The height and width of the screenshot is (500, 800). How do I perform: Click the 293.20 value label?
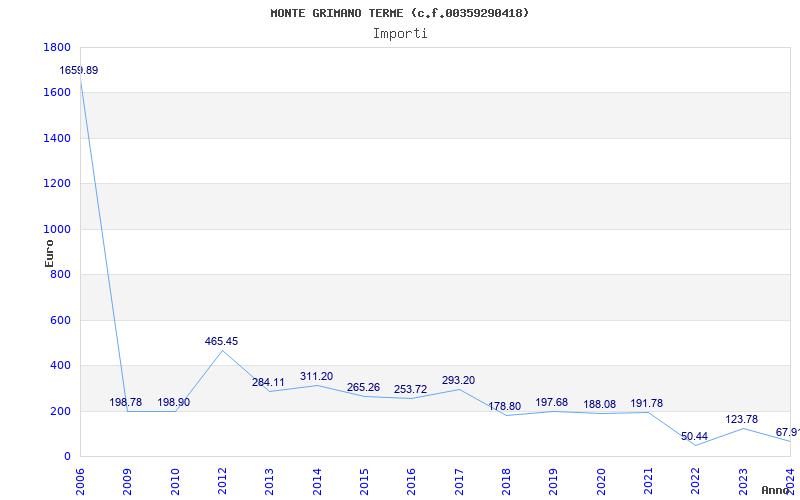pyautogui.click(x=458, y=380)
